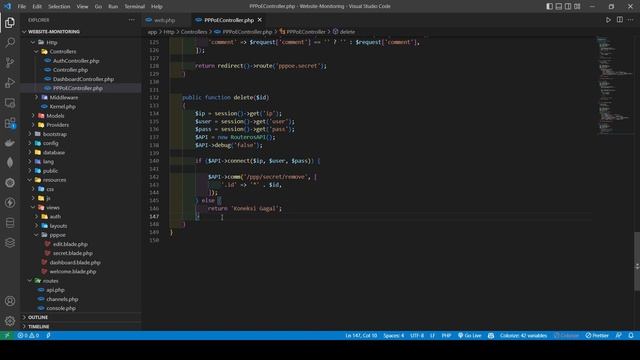The height and width of the screenshot is (360, 640).
Task: Run the PHP file with play icon
Action: click(x=608, y=20)
